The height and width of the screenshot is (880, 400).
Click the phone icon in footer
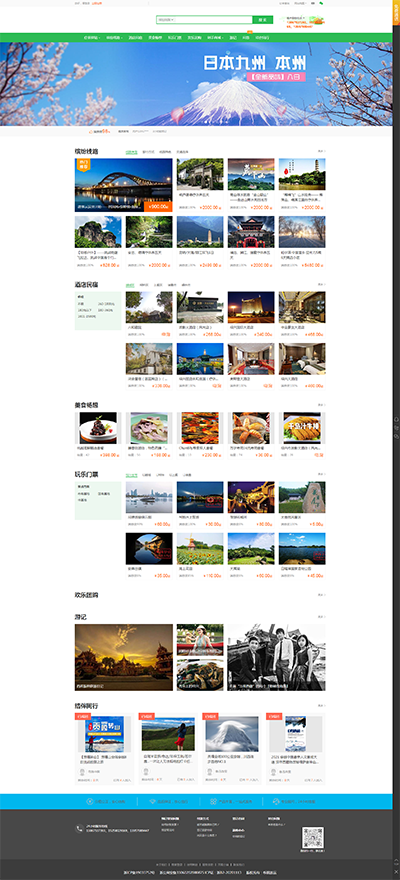pos(80,828)
